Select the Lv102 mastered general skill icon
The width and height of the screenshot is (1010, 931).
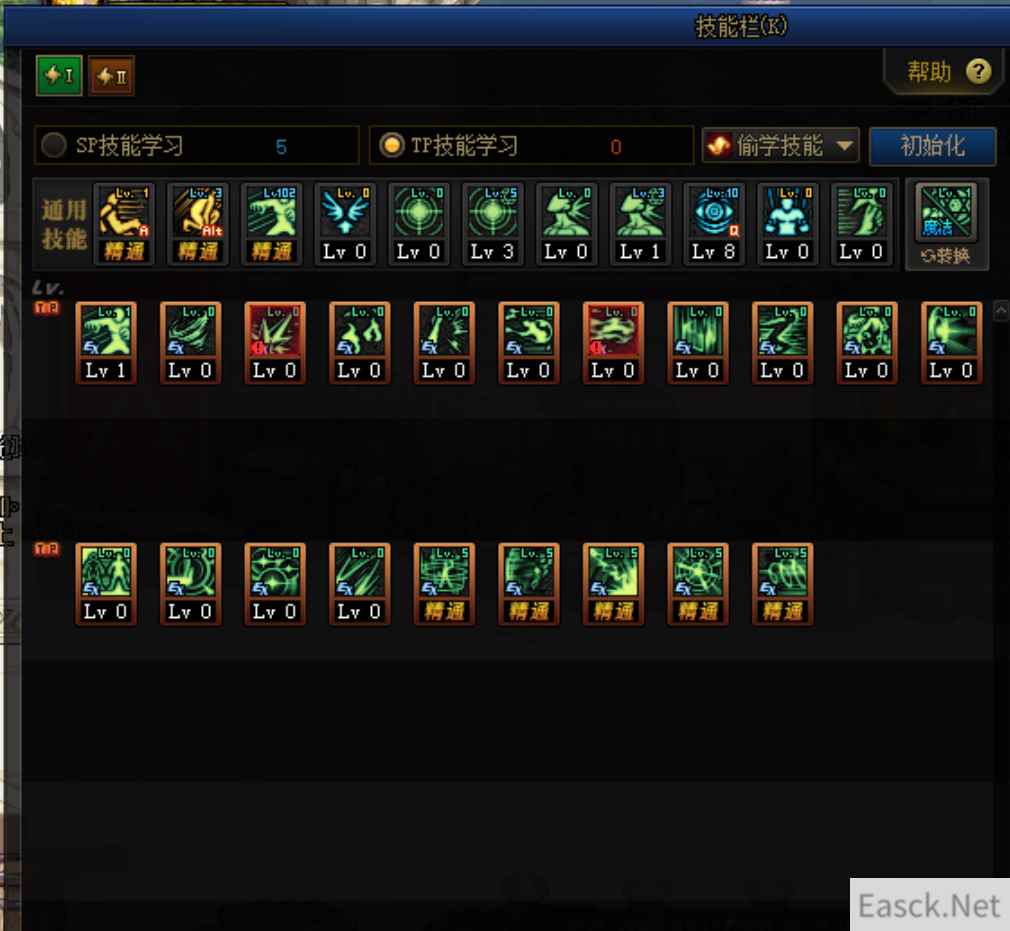[x=271, y=224]
